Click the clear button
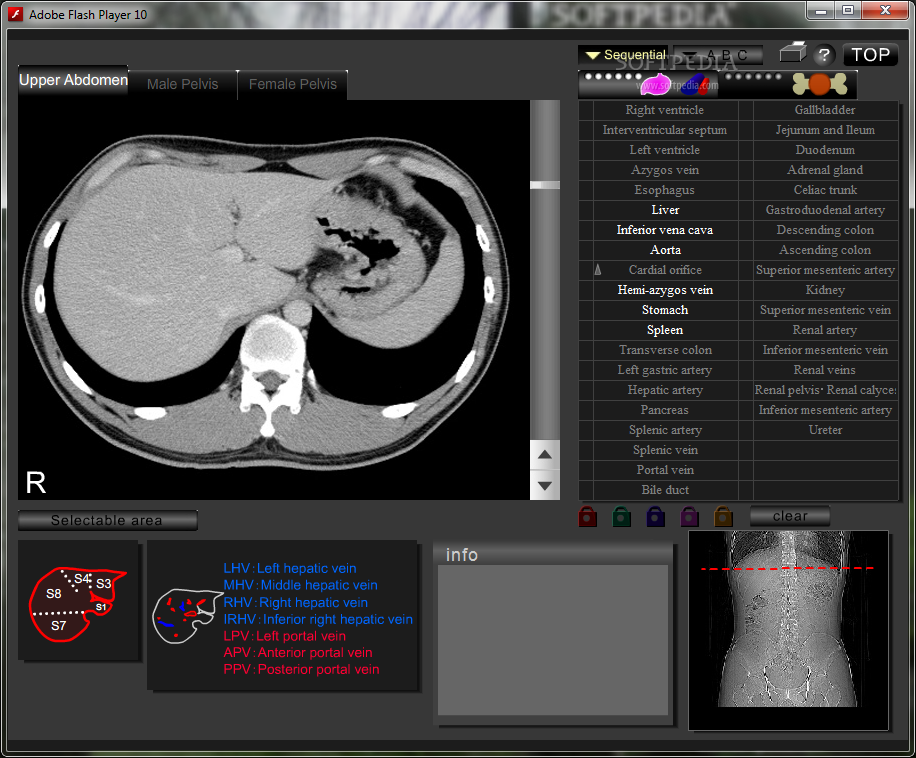This screenshot has width=916, height=758. 790,516
